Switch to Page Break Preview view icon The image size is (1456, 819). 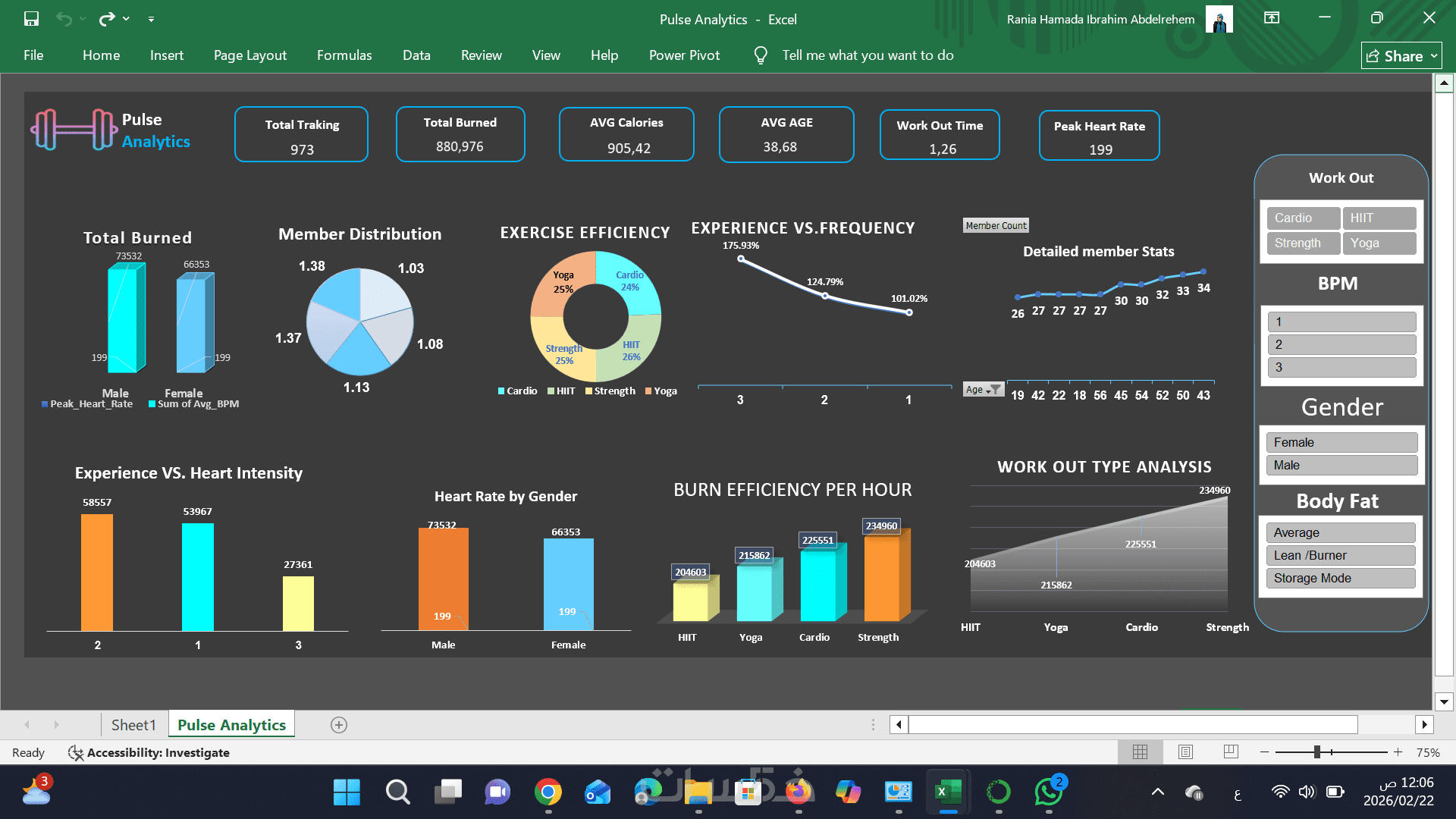pos(1231,752)
